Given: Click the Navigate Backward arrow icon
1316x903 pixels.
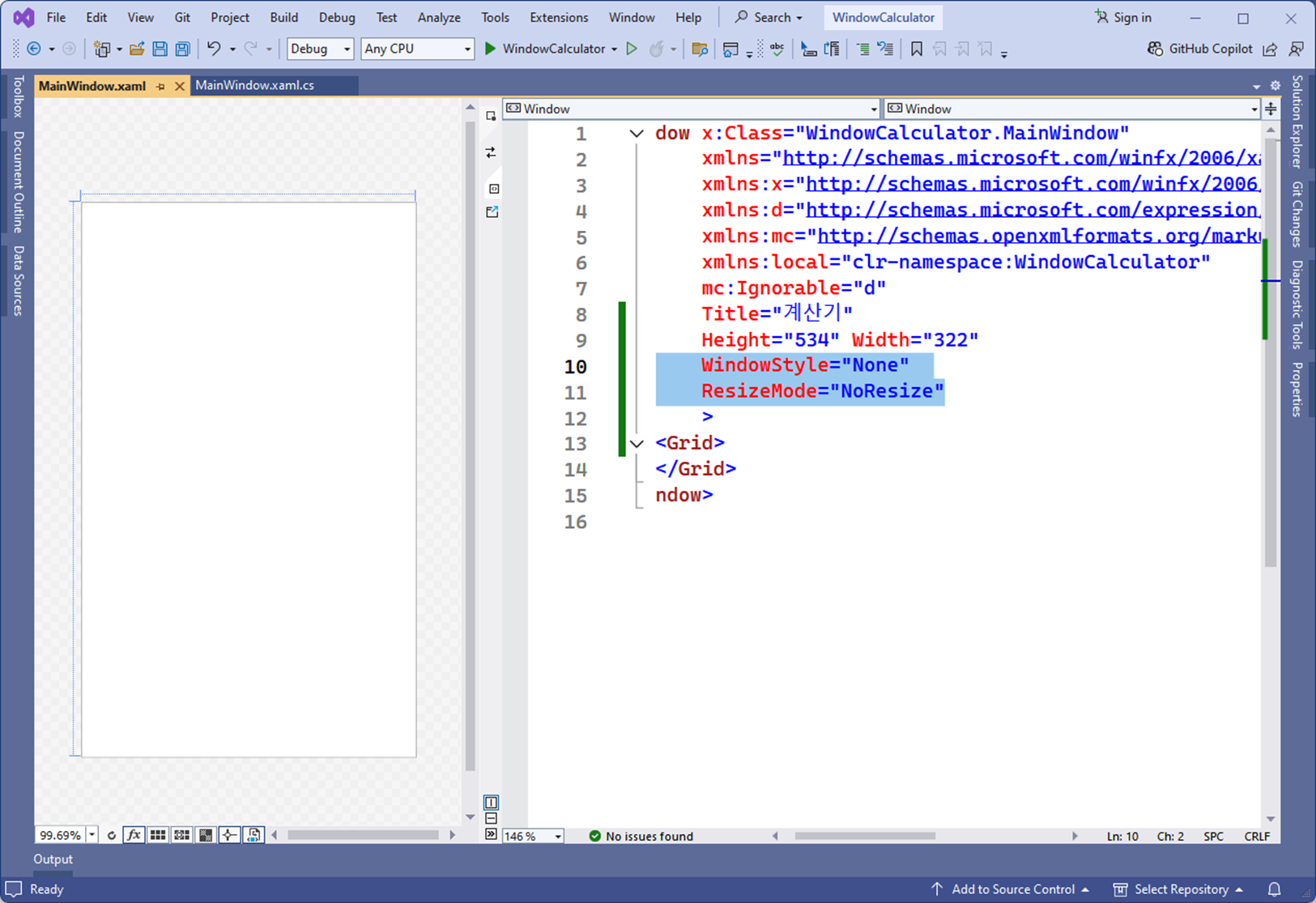Looking at the screenshot, I should coord(34,49).
